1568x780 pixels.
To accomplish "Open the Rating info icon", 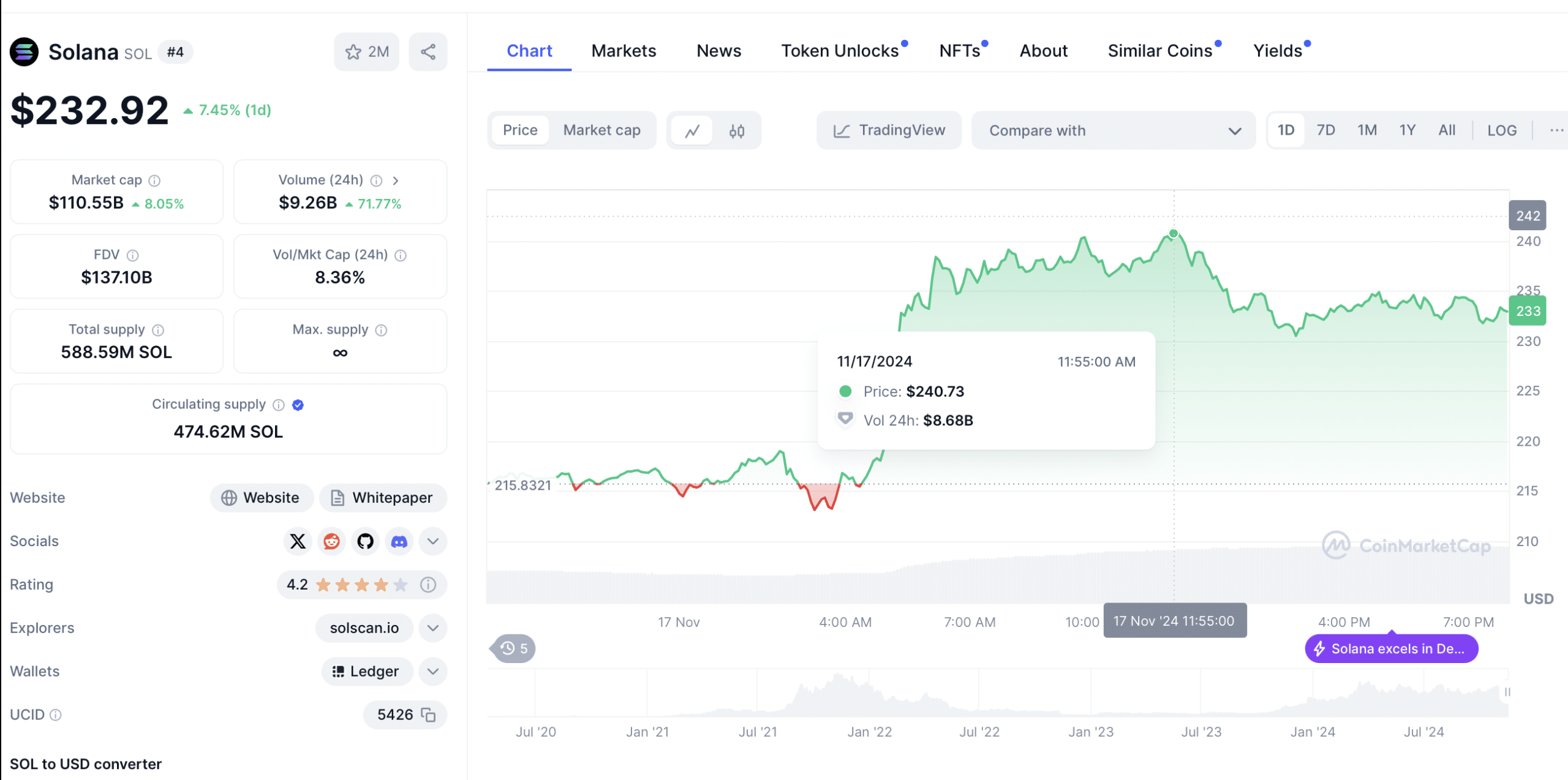I will click(x=428, y=585).
